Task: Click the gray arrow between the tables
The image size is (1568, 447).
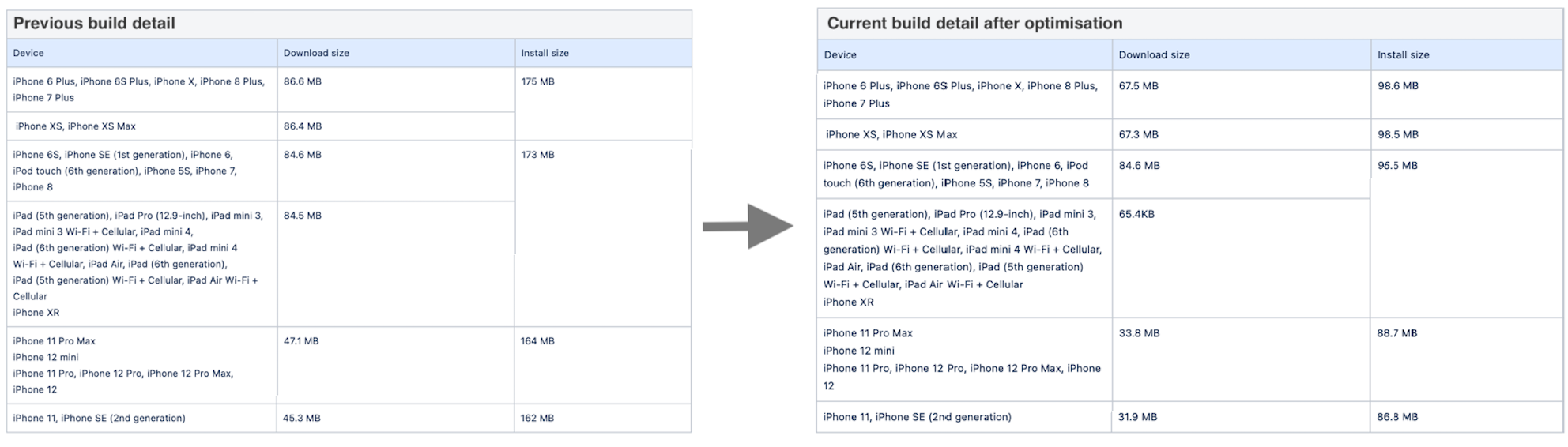Action: [748, 227]
